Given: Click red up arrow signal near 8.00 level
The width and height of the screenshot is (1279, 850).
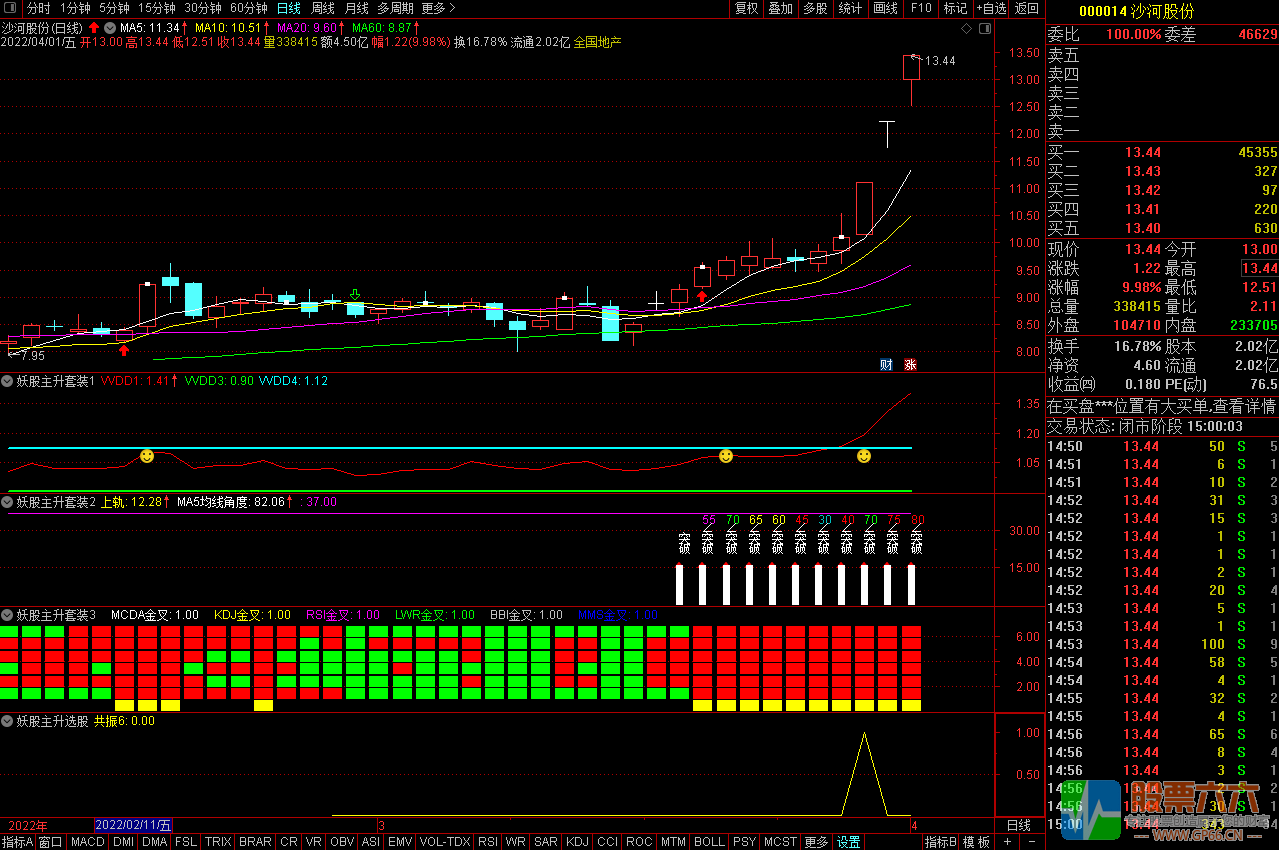Looking at the screenshot, I should [124, 349].
